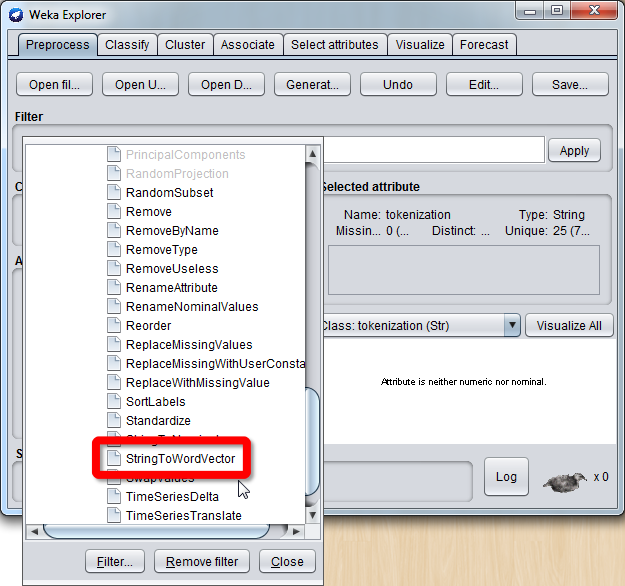Click the file icon beside Standardize

(x=114, y=420)
